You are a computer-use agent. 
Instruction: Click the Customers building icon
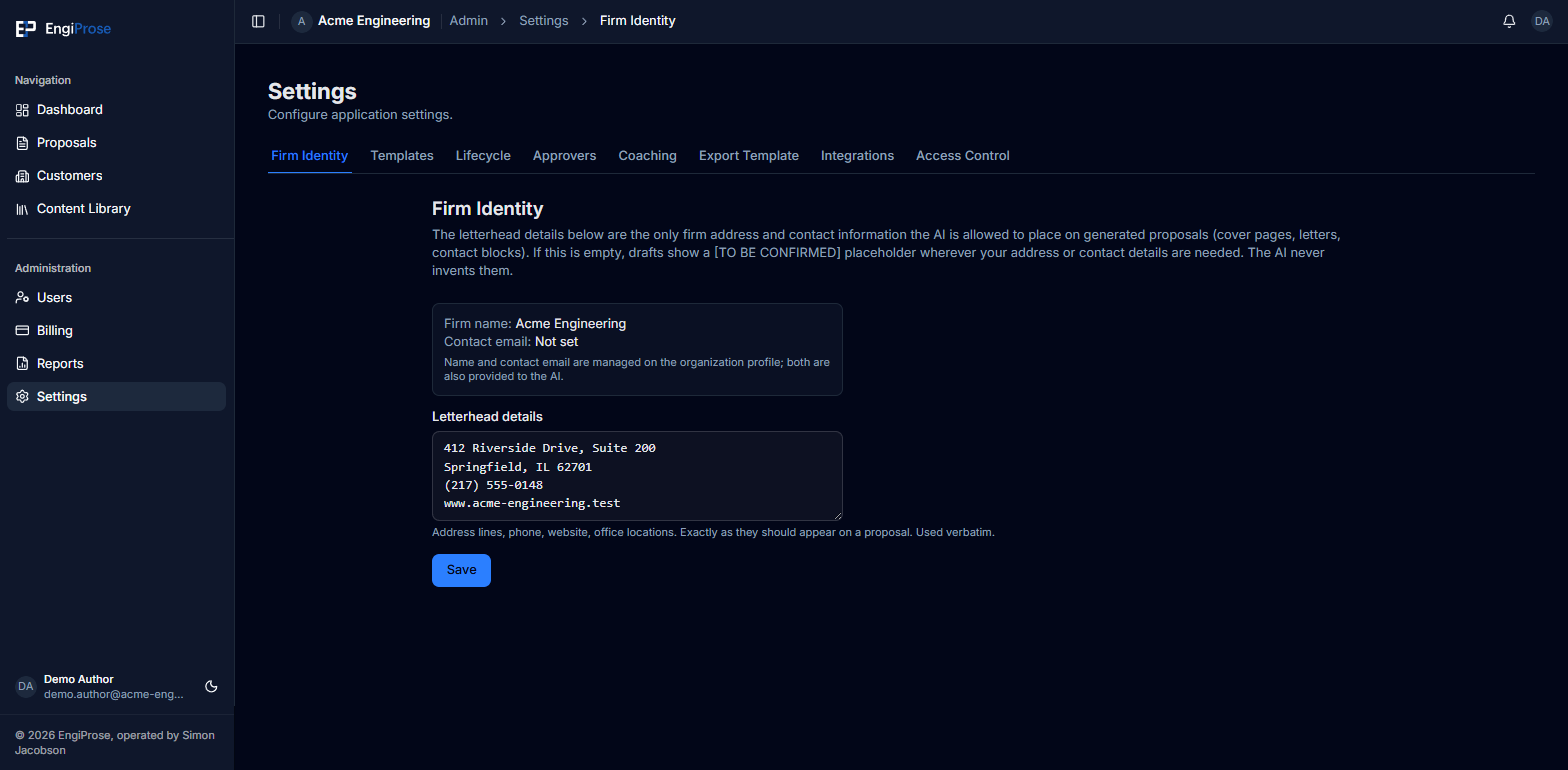pos(22,176)
